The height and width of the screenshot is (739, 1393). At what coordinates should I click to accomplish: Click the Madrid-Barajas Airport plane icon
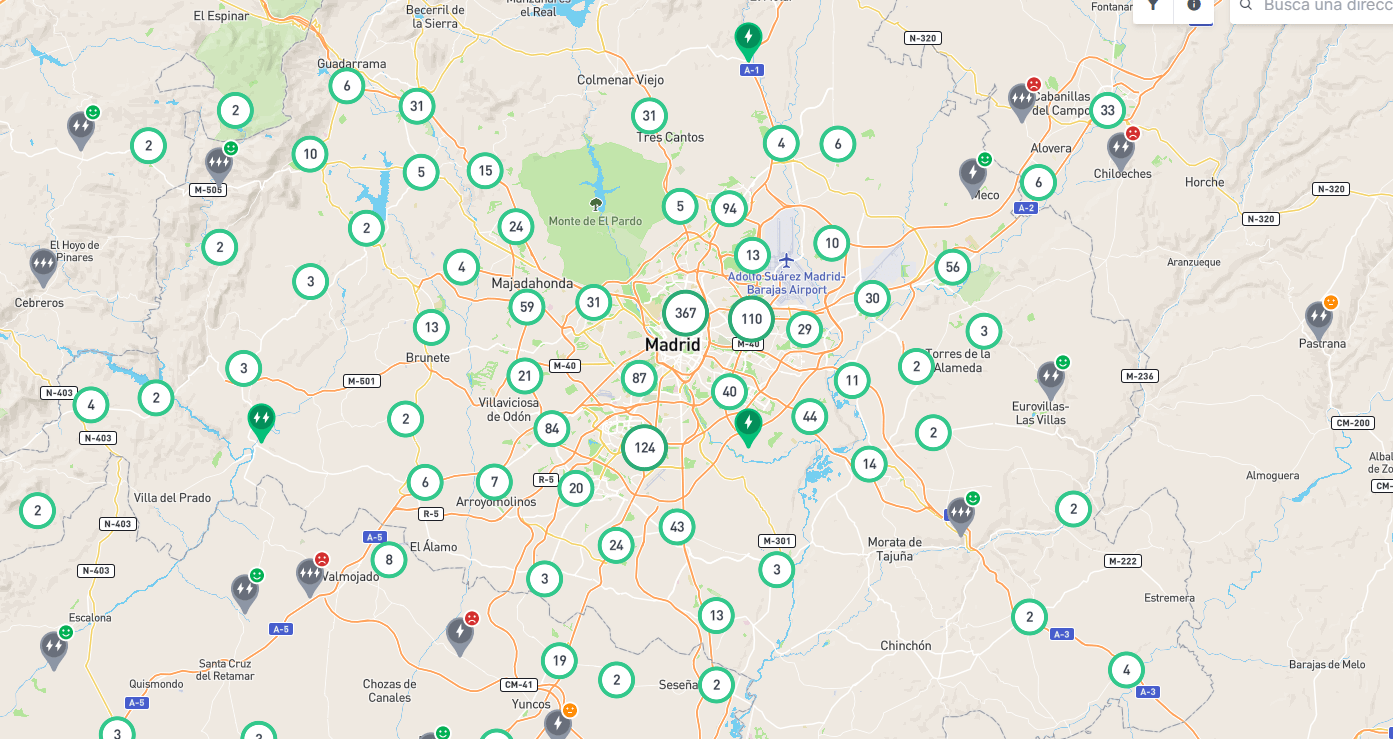(x=786, y=260)
